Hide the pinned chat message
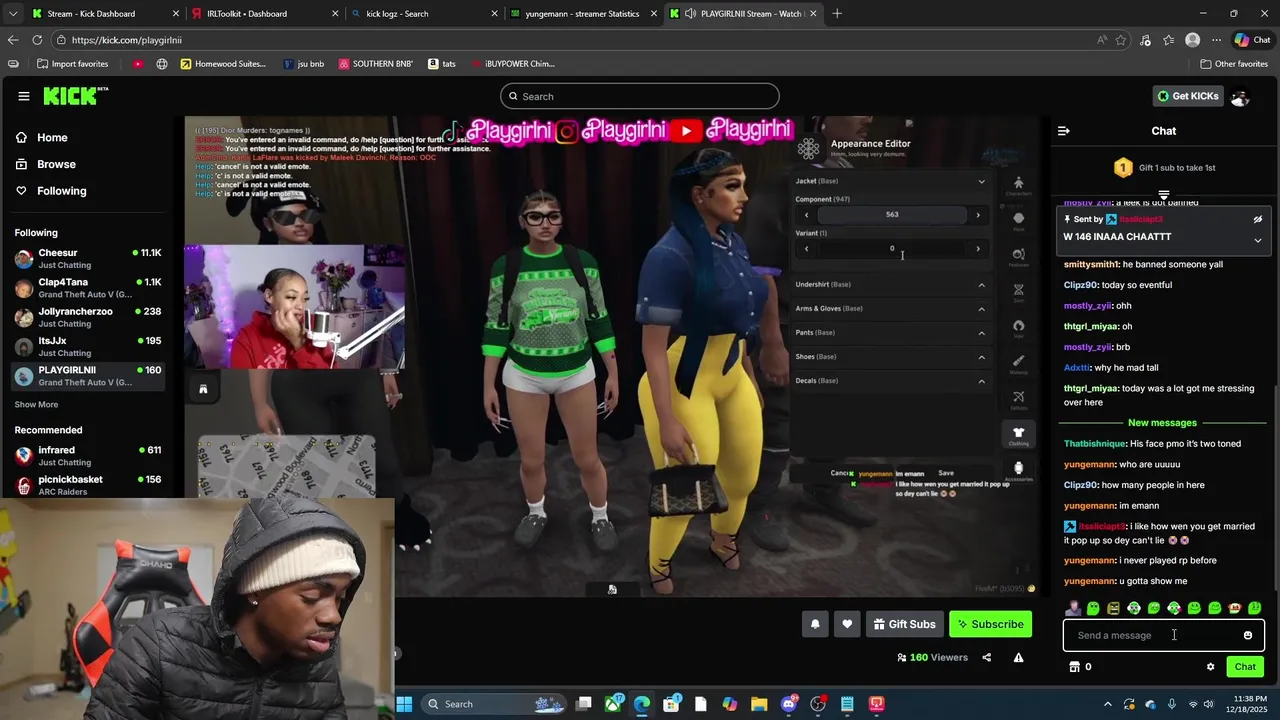Viewport: 1280px width, 720px height. pyautogui.click(x=1258, y=219)
